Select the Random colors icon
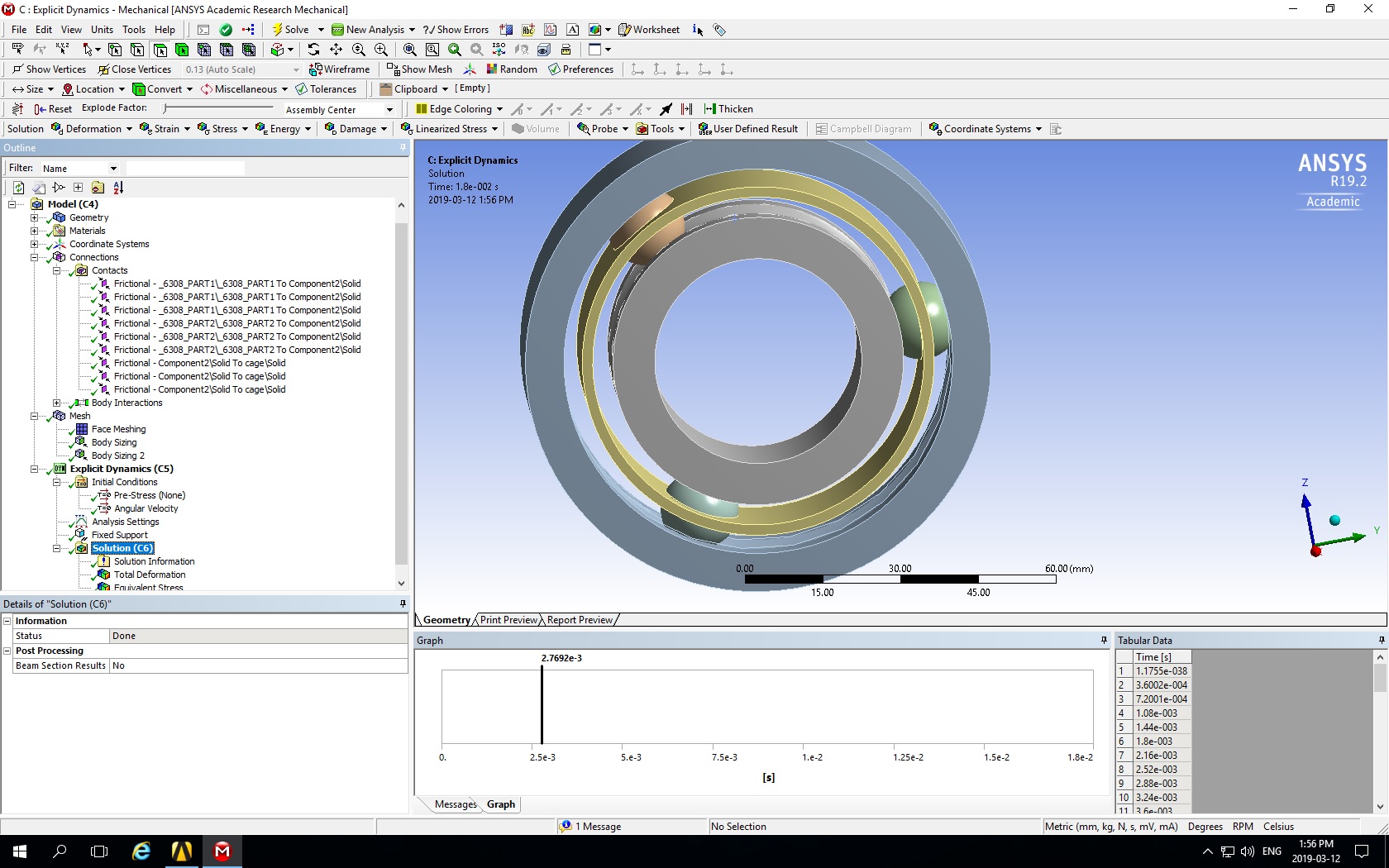The height and width of the screenshot is (868, 1389). click(512, 69)
